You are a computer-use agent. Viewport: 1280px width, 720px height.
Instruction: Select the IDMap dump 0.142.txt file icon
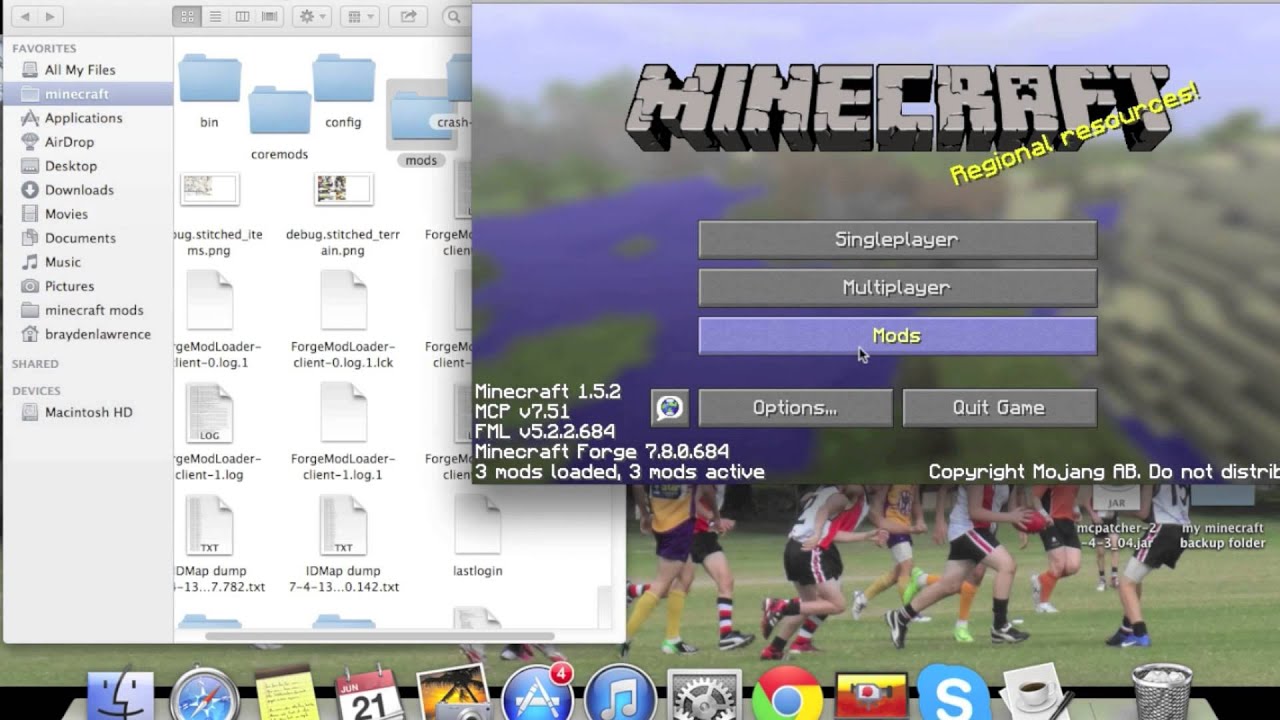(343, 524)
